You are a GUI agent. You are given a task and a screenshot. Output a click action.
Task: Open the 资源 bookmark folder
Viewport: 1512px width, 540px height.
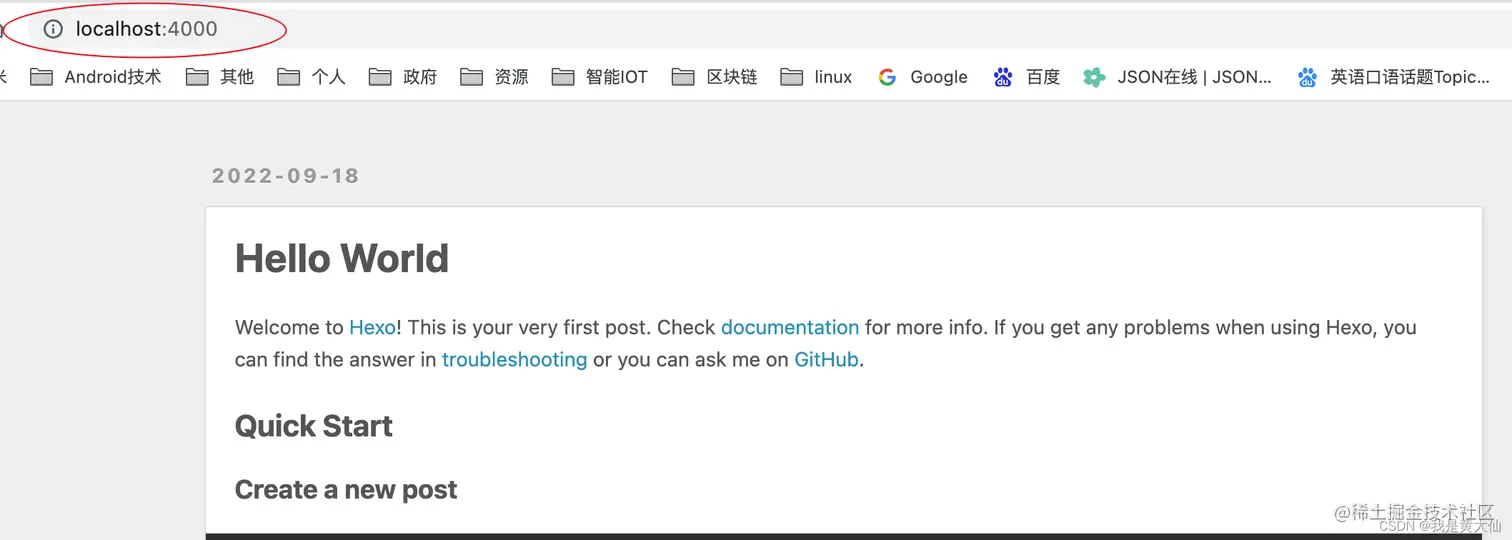tap(495, 77)
